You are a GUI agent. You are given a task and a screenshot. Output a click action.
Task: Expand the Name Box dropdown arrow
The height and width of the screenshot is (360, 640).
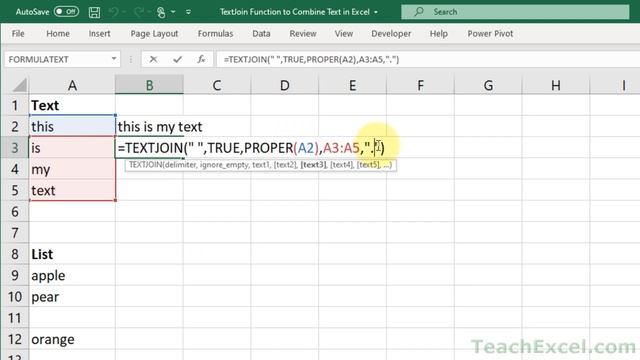pos(114,60)
